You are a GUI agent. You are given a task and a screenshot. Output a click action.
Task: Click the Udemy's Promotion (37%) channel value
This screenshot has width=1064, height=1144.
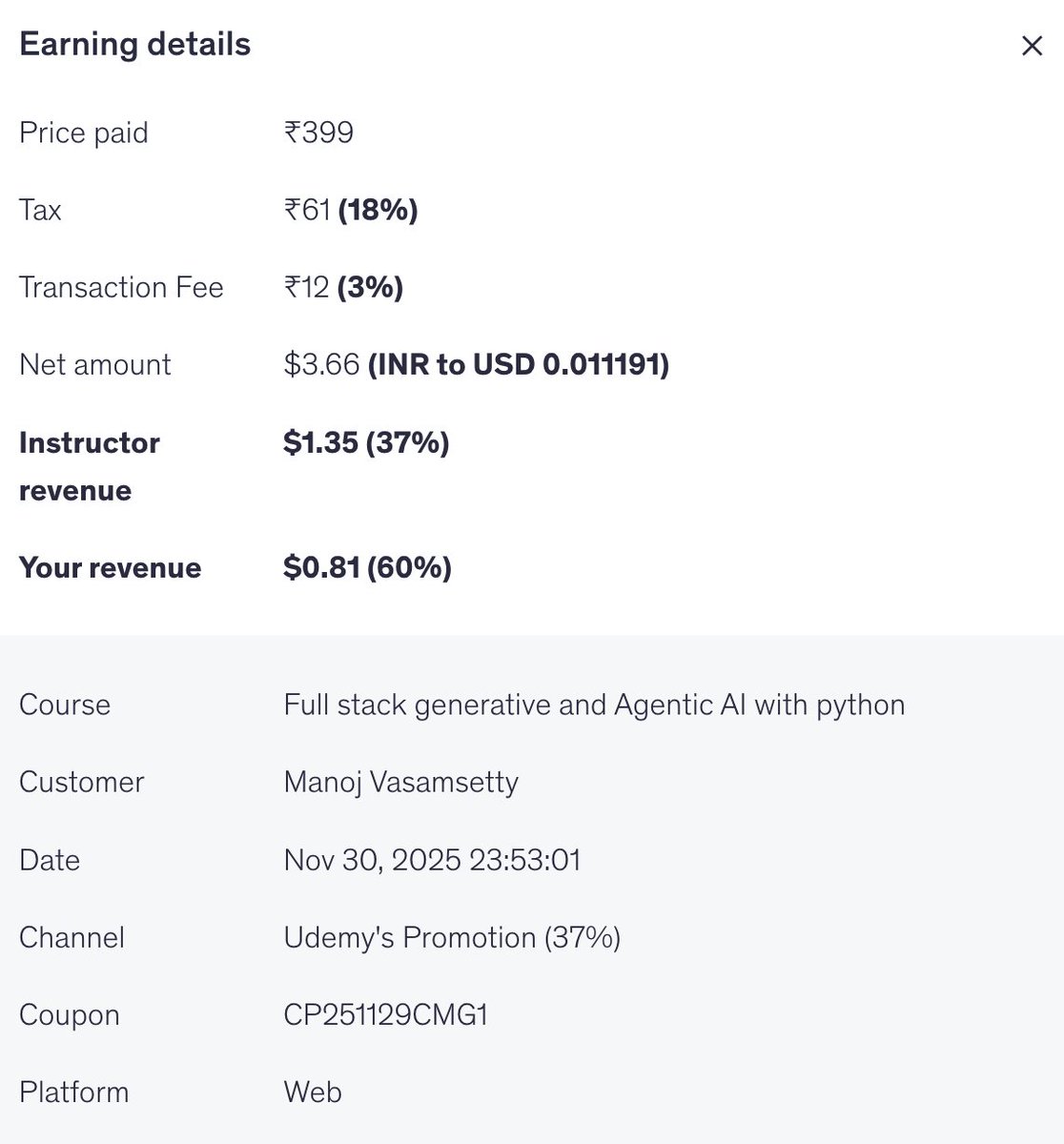tap(452, 937)
